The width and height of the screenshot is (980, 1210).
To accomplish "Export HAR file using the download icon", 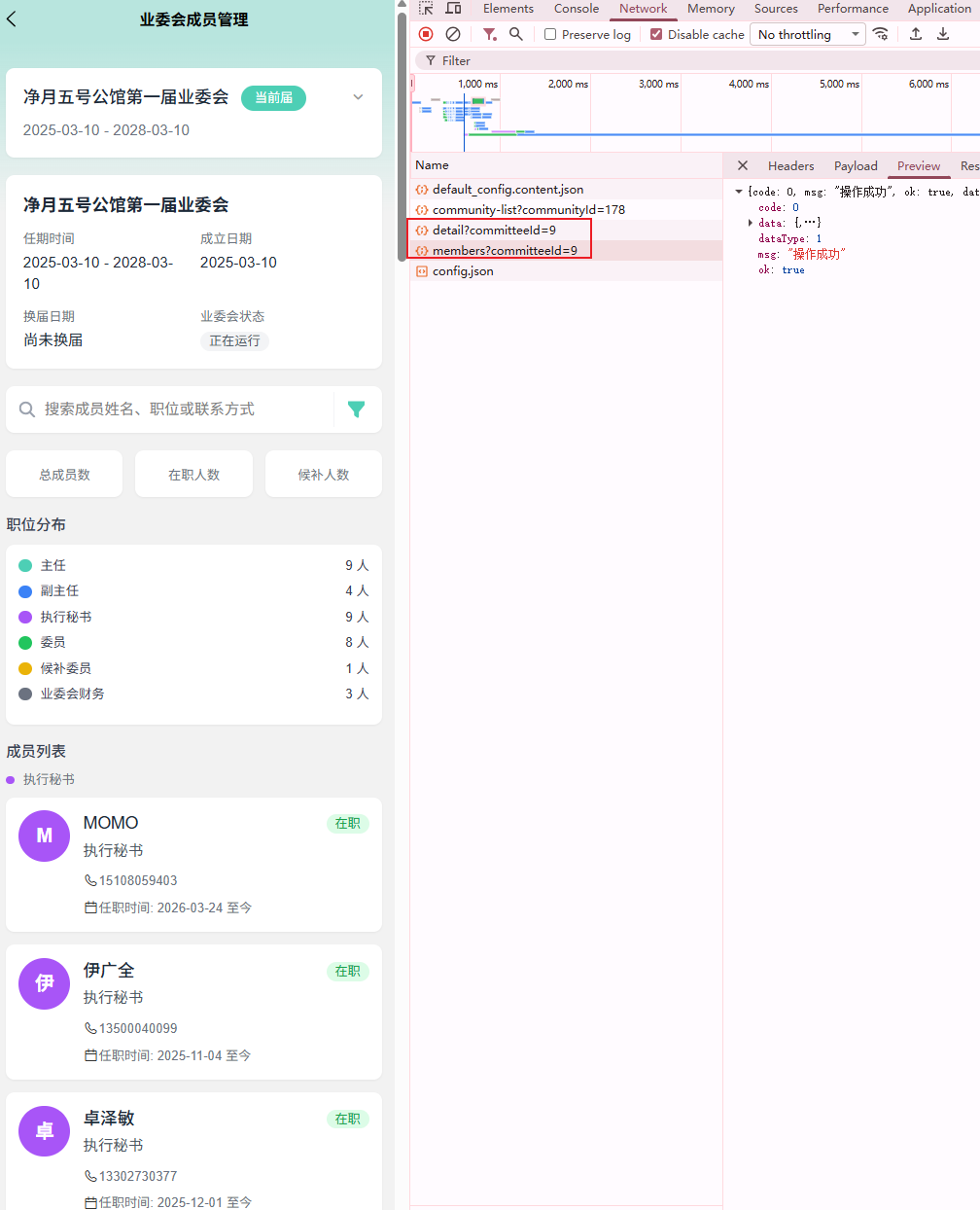I will (942, 33).
